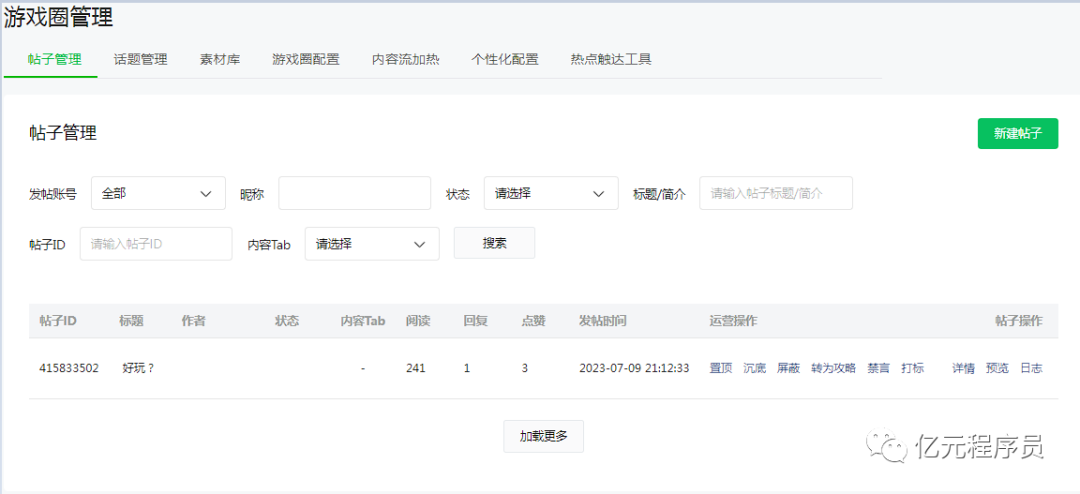Click the 屏蔽 link for the post

pyautogui.click(x=789, y=368)
